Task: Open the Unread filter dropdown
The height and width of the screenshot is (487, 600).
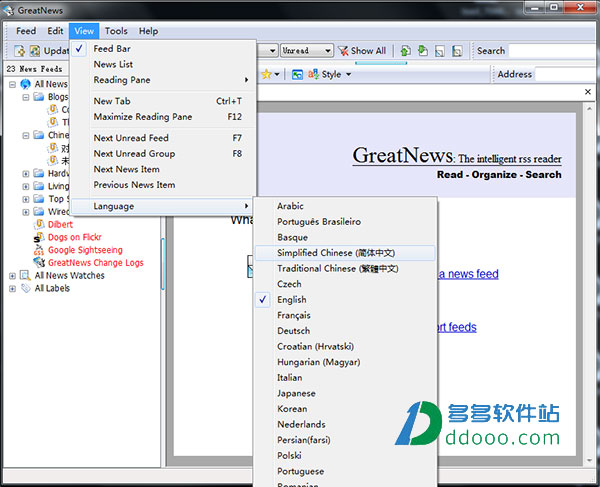Action: click(x=328, y=50)
